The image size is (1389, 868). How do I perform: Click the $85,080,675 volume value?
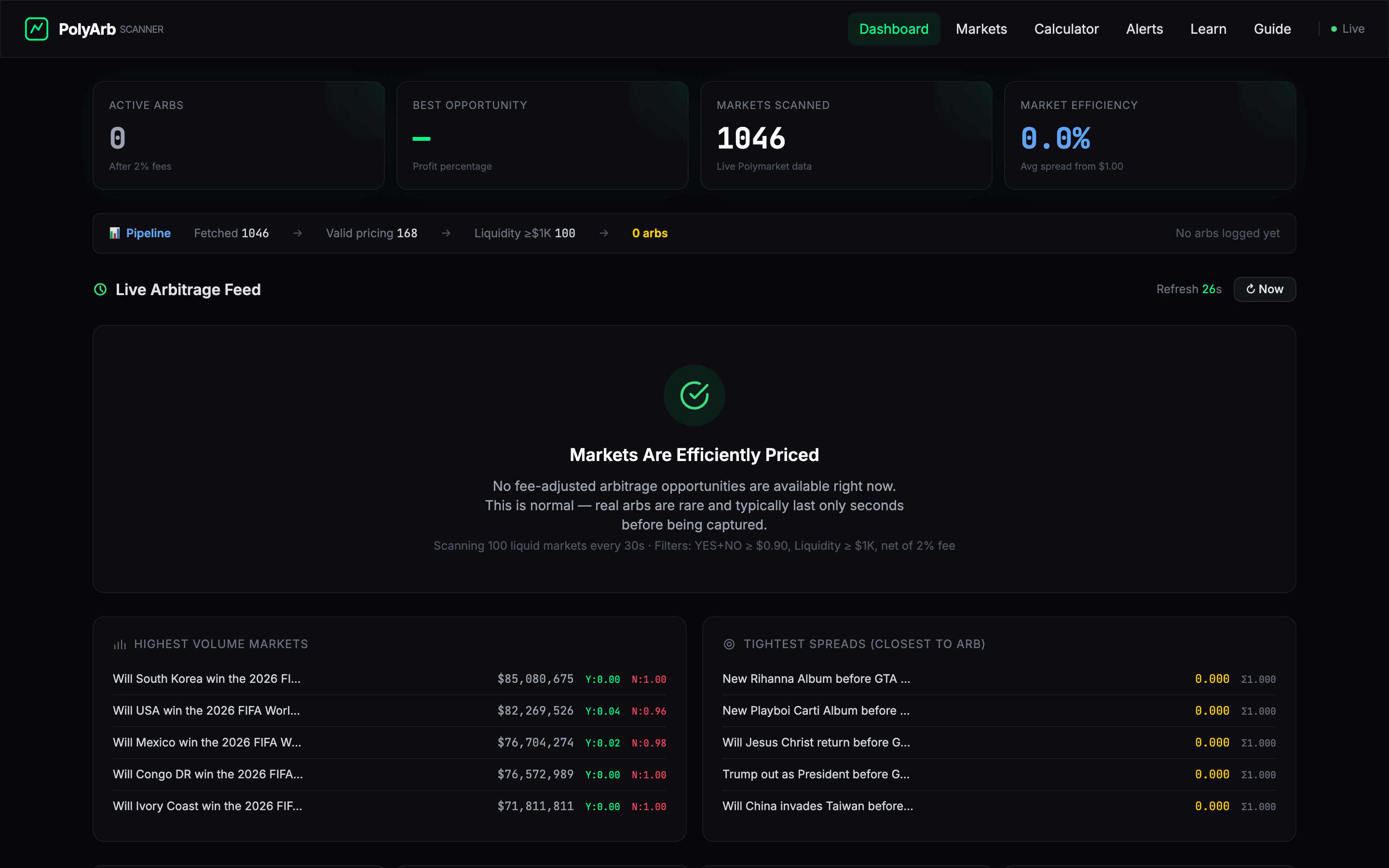(x=535, y=679)
